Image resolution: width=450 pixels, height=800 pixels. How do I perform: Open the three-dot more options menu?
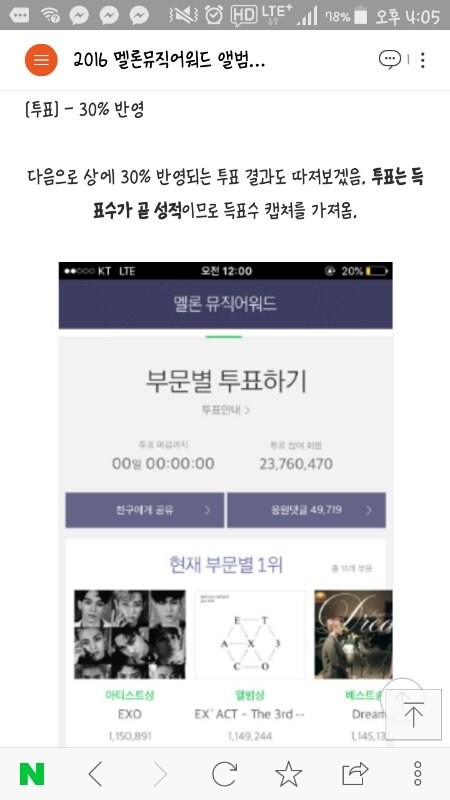422,60
